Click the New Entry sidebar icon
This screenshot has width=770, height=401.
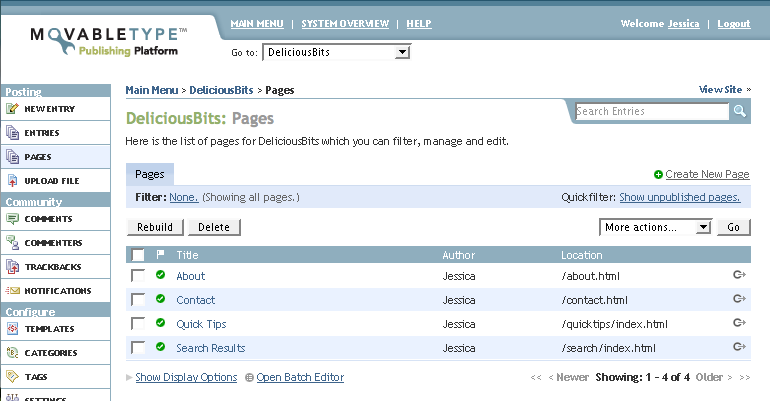[13, 109]
